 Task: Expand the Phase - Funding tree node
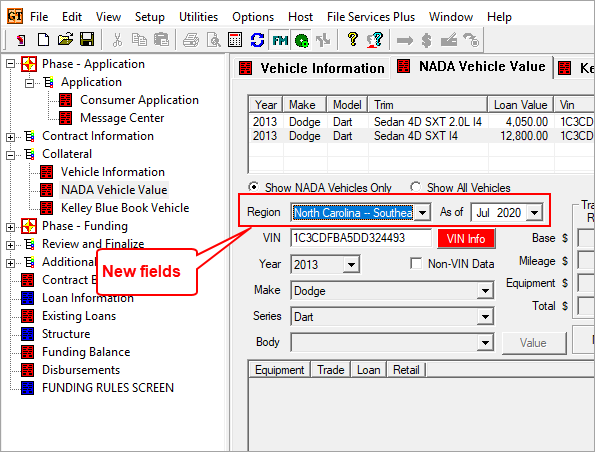[x=11, y=227]
